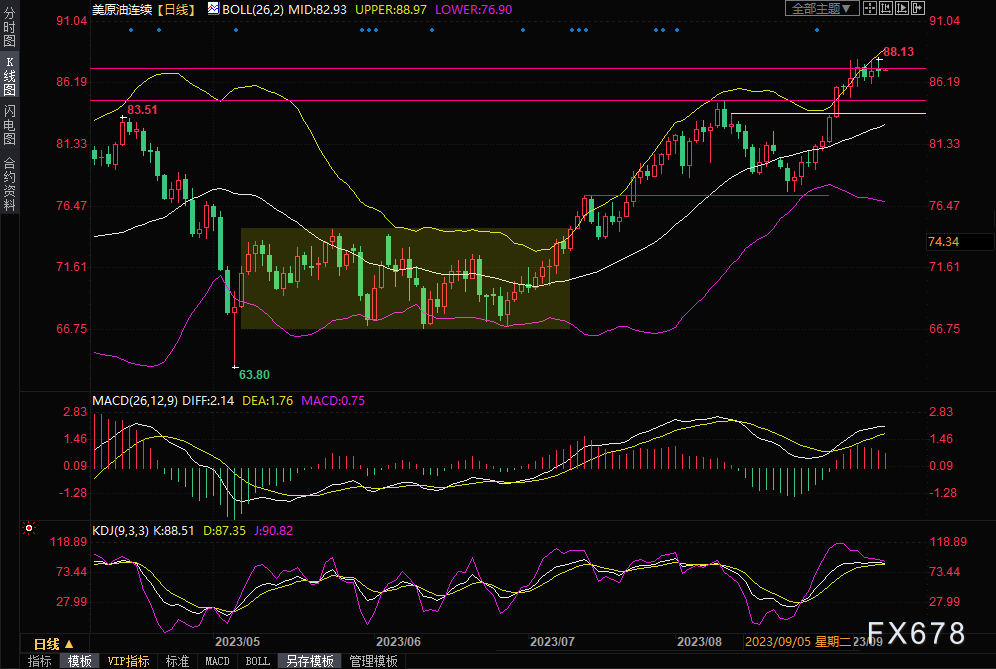Switch to 分时图 view in left sidebar
The width and height of the screenshot is (996, 669).
pyautogui.click(x=9, y=27)
